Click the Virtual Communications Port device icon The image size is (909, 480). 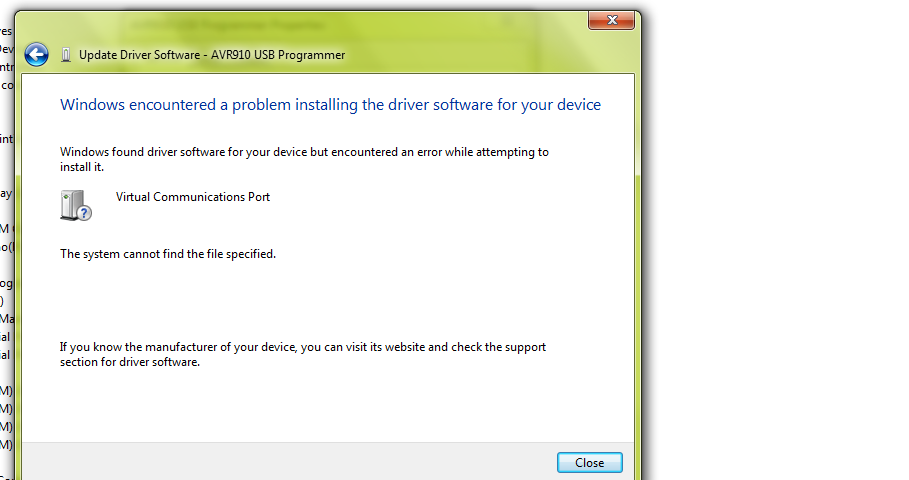point(75,205)
